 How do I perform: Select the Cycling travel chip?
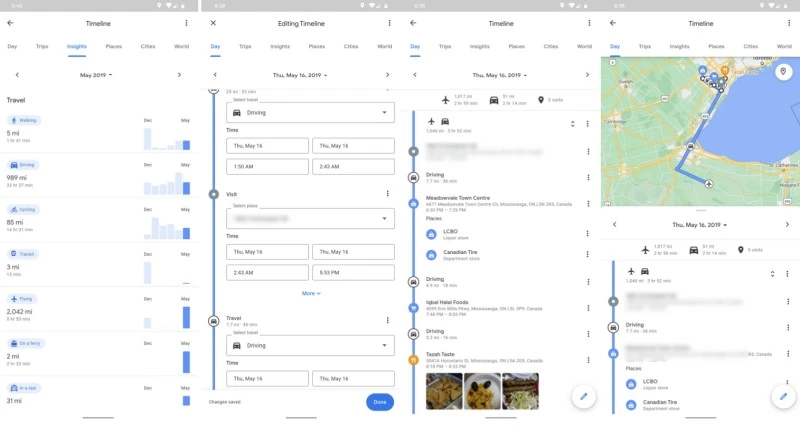point(23,209)
